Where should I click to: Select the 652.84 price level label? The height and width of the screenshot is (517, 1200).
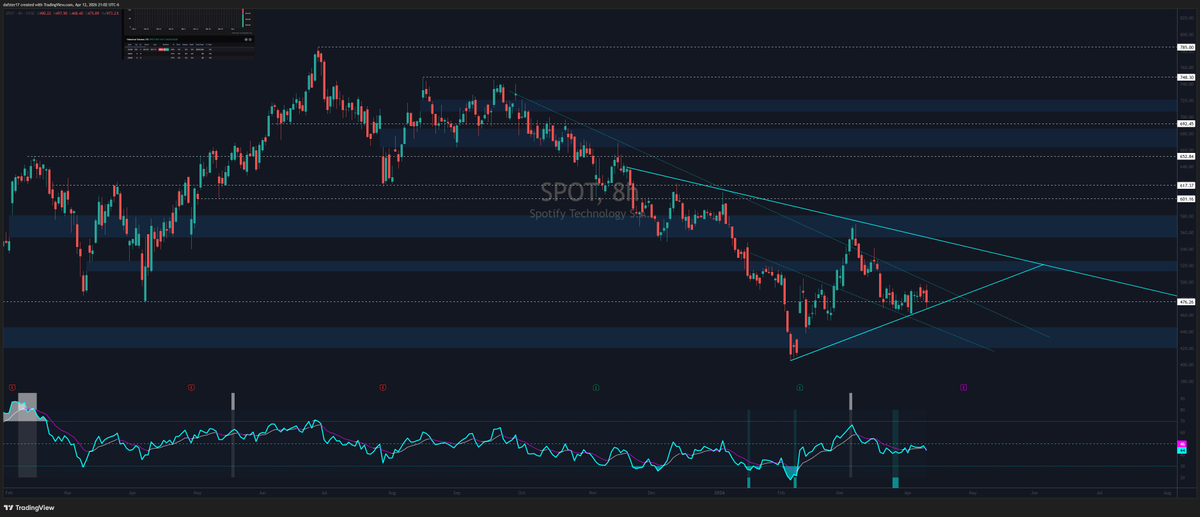[x=1187, y=157]
